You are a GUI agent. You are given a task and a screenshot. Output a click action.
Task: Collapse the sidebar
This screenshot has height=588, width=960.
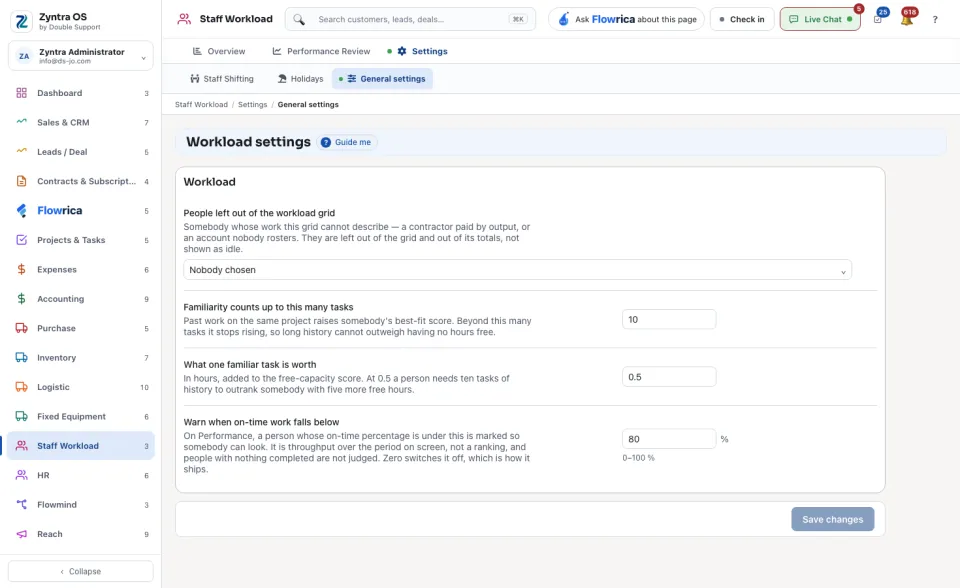[x=81, y=571]
